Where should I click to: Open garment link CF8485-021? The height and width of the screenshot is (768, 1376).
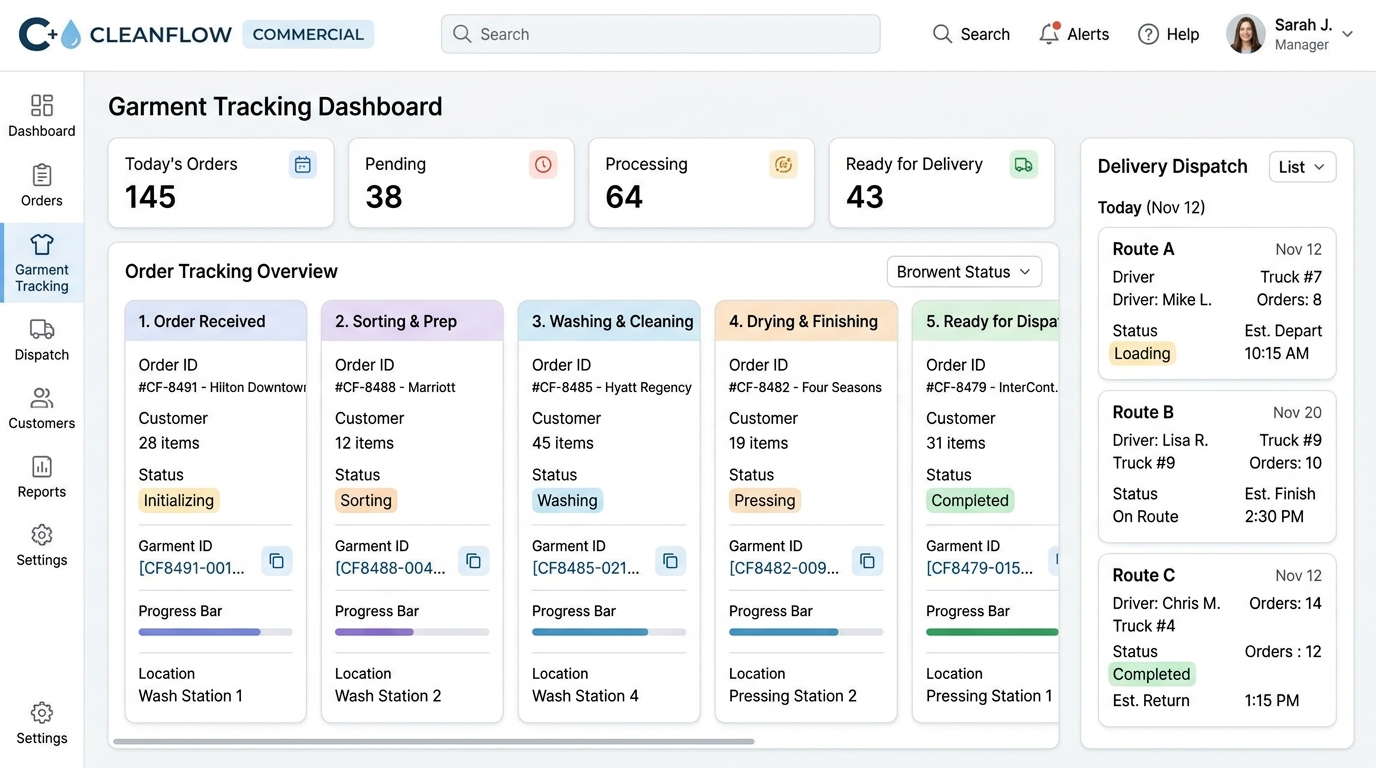coord(586,568)
